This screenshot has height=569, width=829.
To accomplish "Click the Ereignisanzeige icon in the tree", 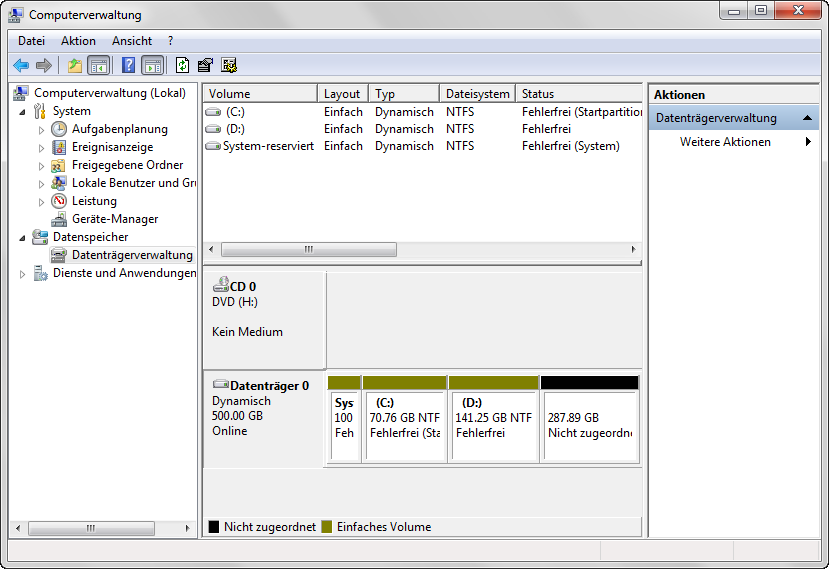I will click(59, 147).
